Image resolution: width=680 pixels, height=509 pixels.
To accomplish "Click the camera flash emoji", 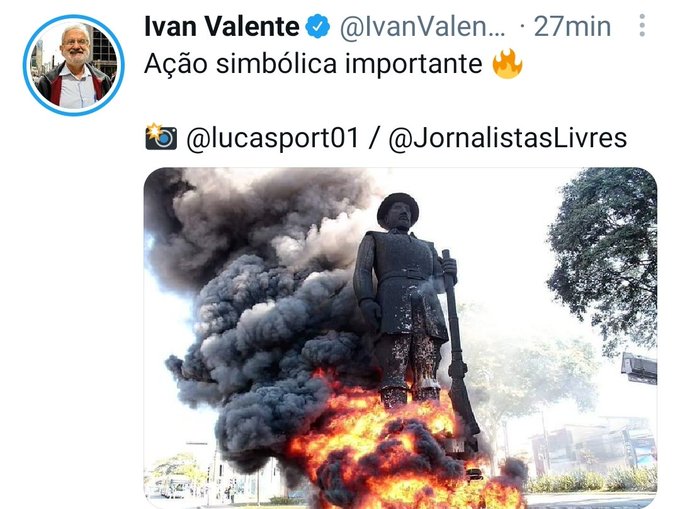I will tap(160, 136).
